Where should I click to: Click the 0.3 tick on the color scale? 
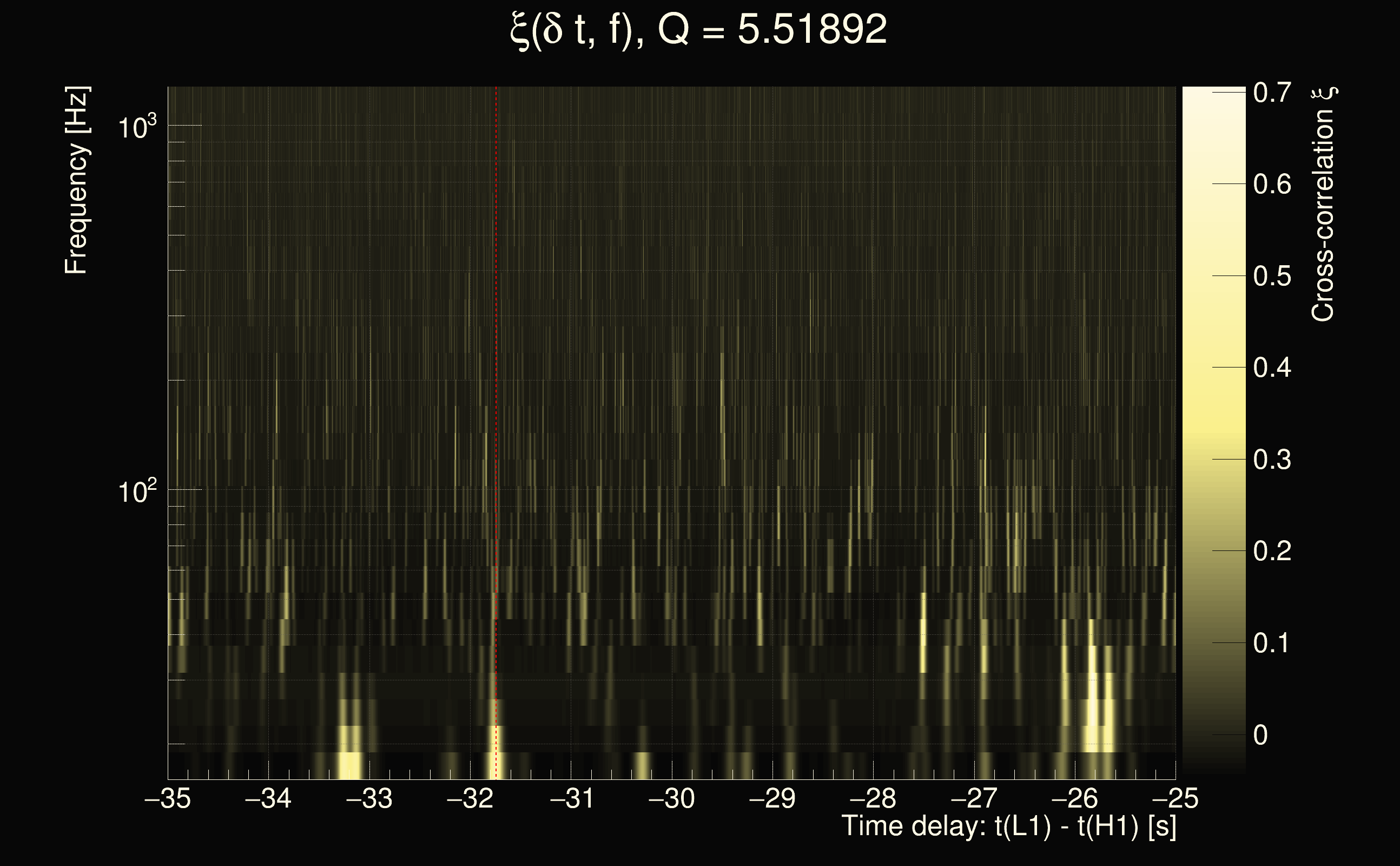(x=1272, y=460)
